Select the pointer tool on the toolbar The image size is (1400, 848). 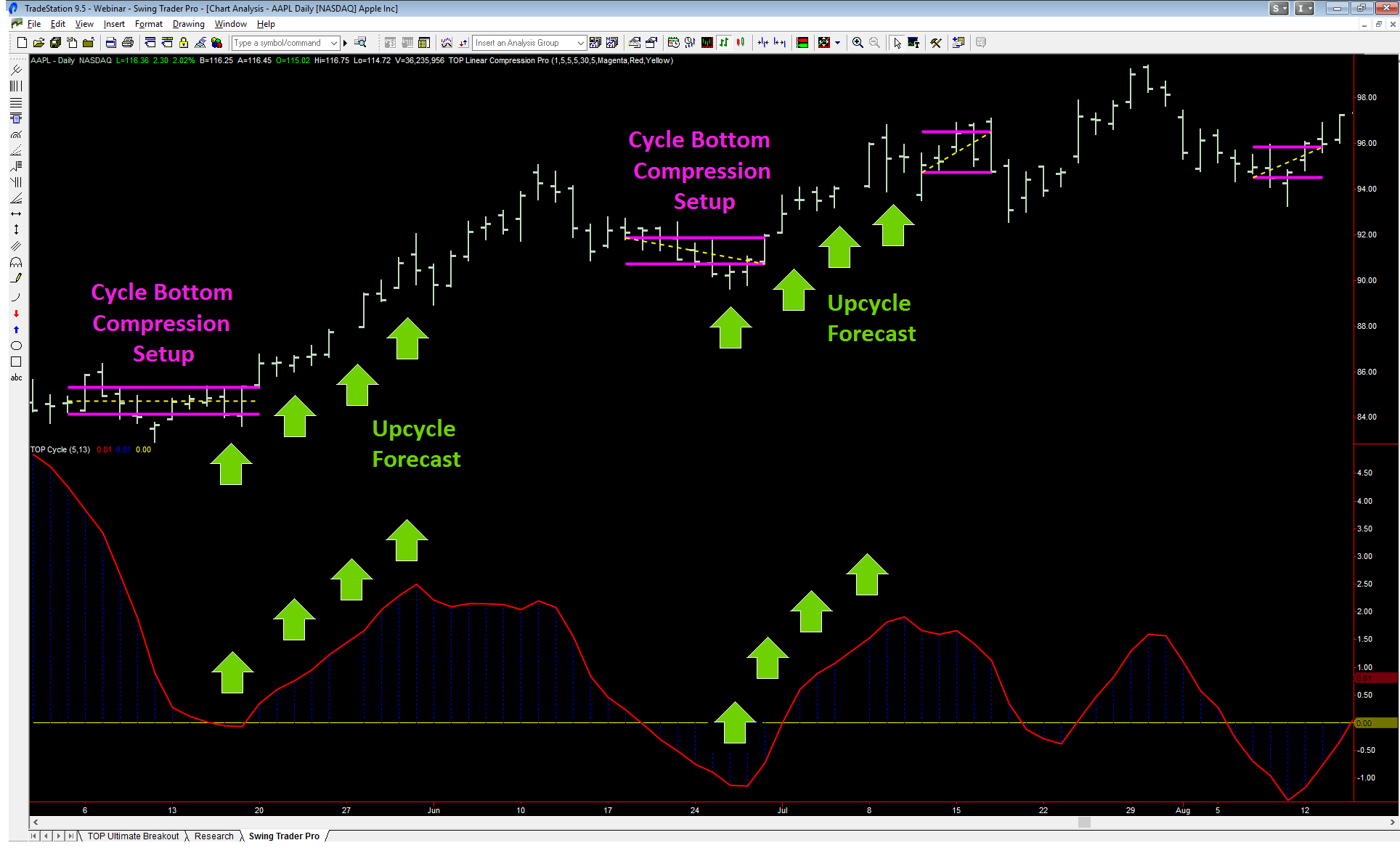click(898, 42)
